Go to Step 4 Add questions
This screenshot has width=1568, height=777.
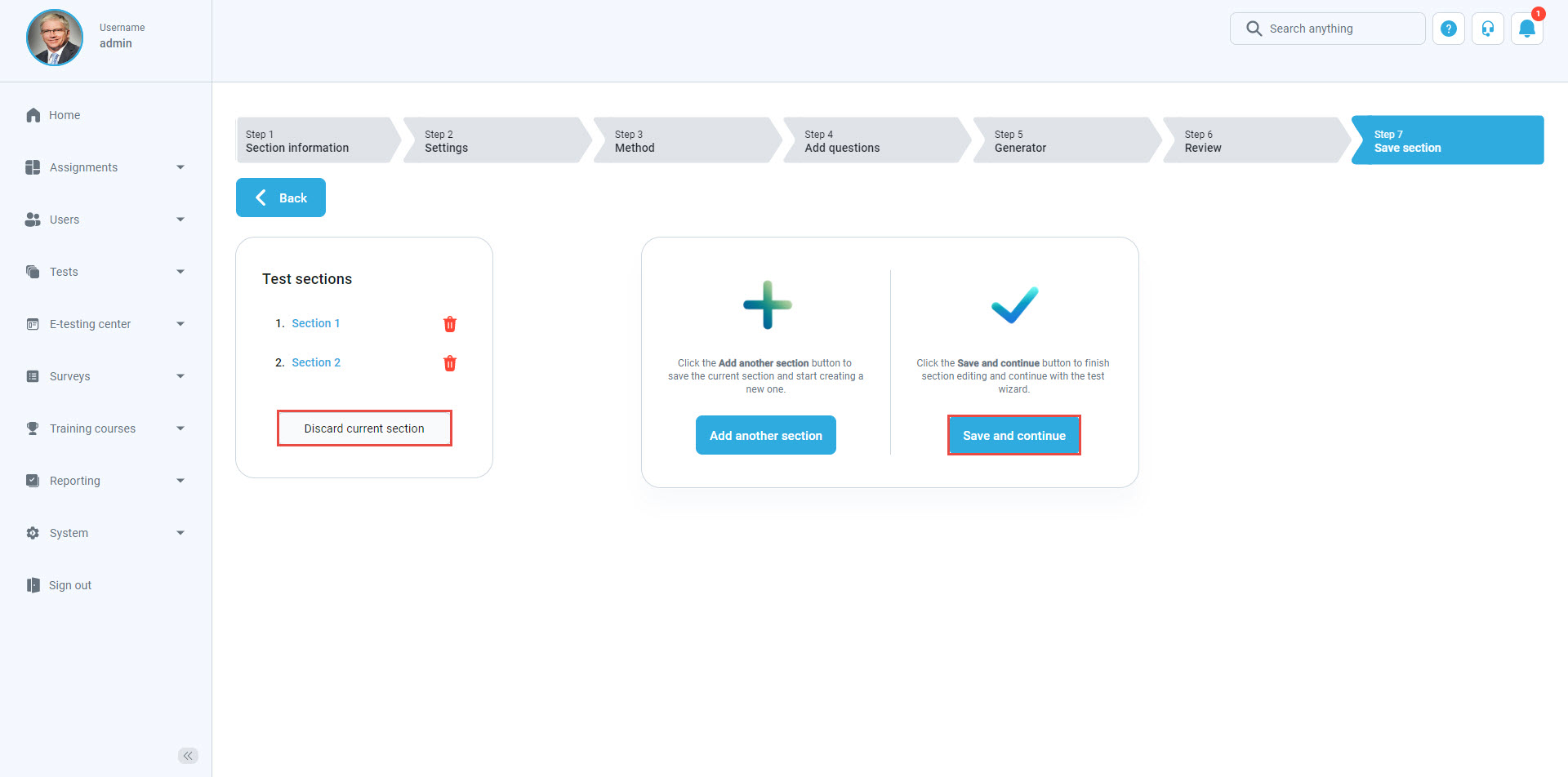coord(872,140)
